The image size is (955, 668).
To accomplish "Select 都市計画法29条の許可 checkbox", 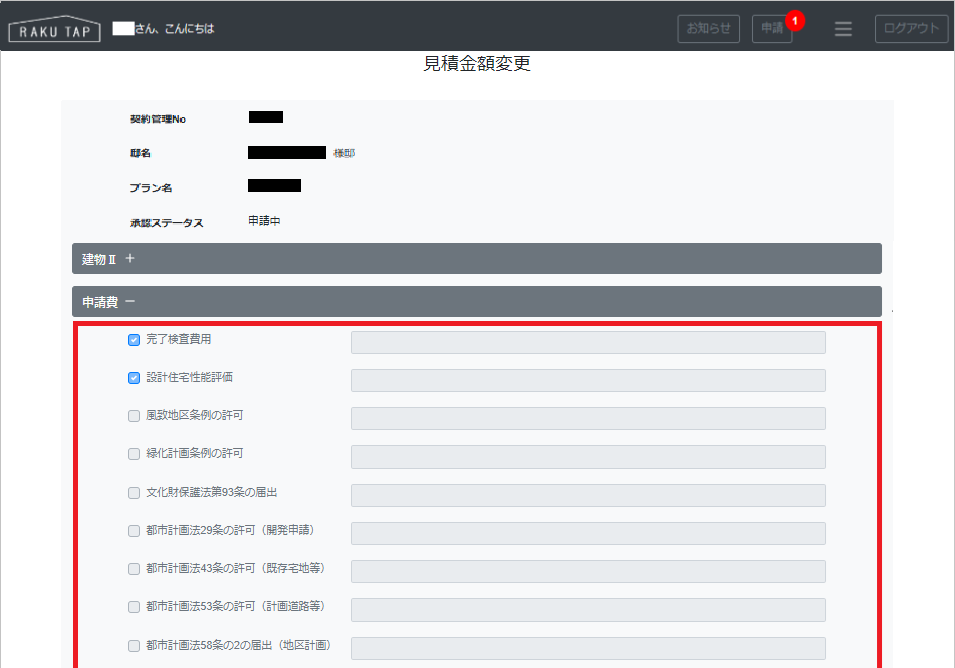I will [134, 531].
